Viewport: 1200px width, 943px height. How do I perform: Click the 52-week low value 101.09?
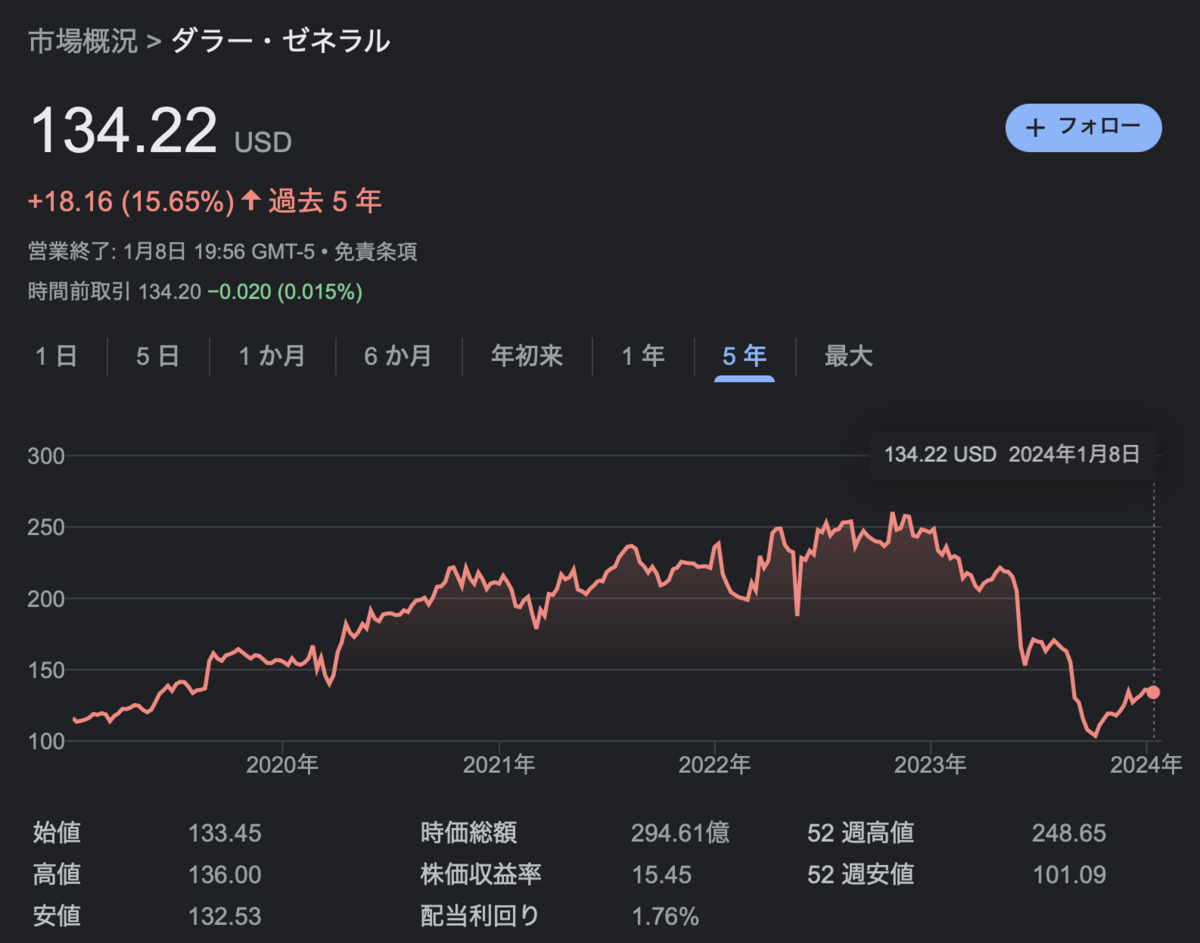pyautogui.click(x=1069, y=876)
